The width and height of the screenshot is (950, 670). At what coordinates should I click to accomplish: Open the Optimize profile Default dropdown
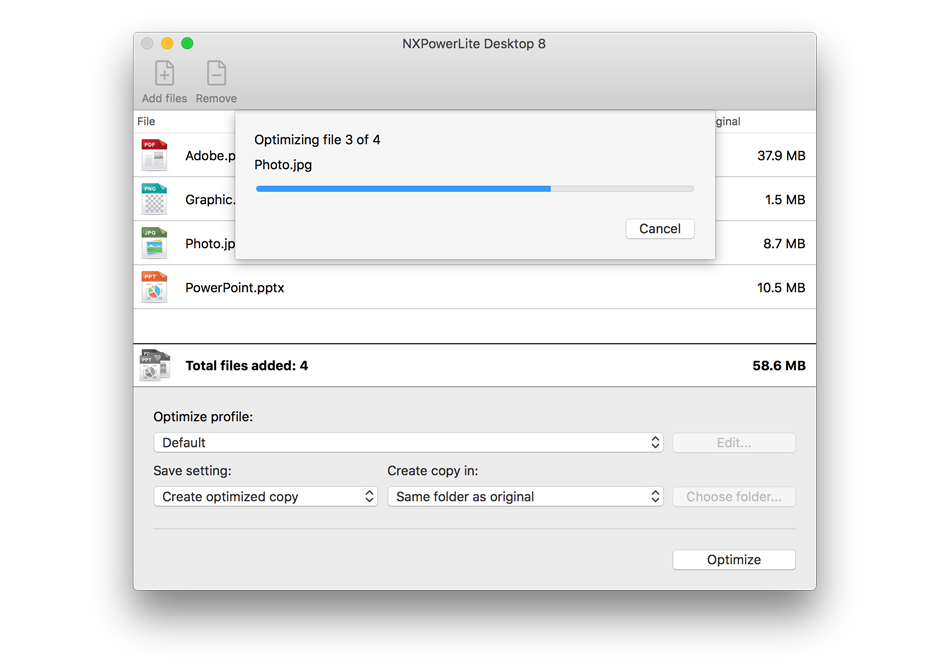tap(408, 443)
